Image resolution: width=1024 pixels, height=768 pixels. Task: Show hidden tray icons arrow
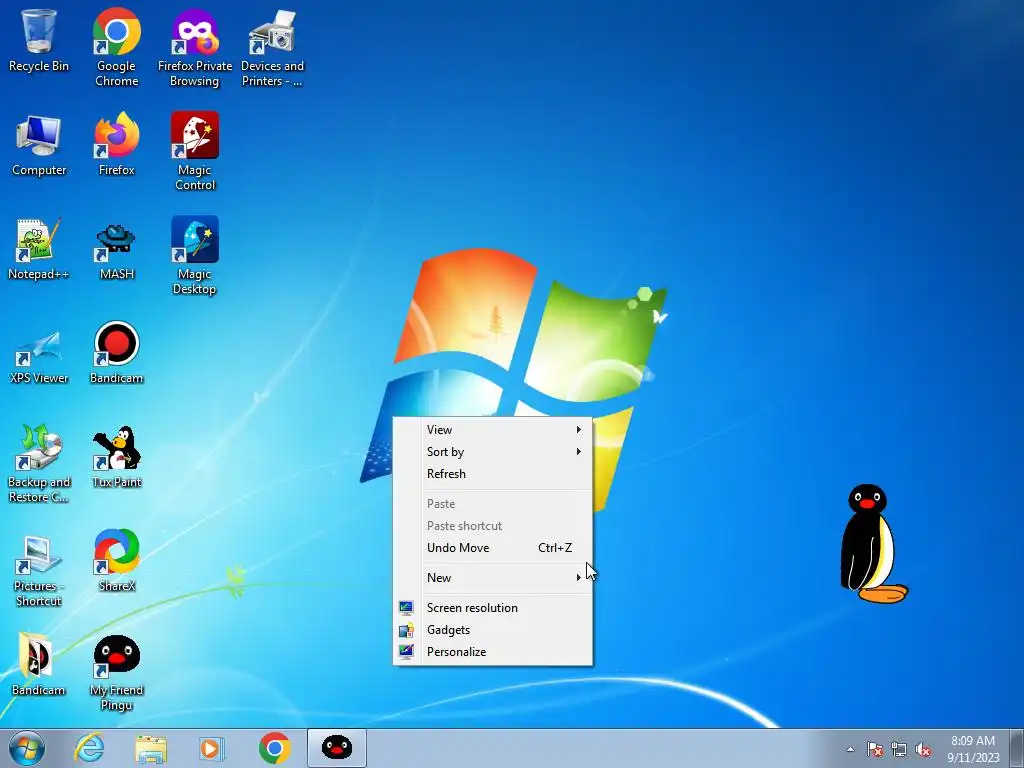(850, 749)
